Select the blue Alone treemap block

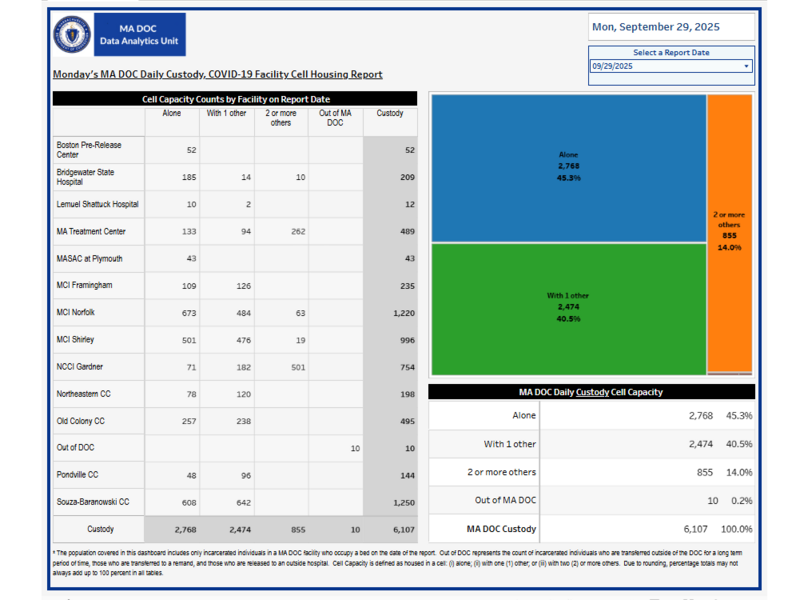pyautogui.click(x=568, y=167)
